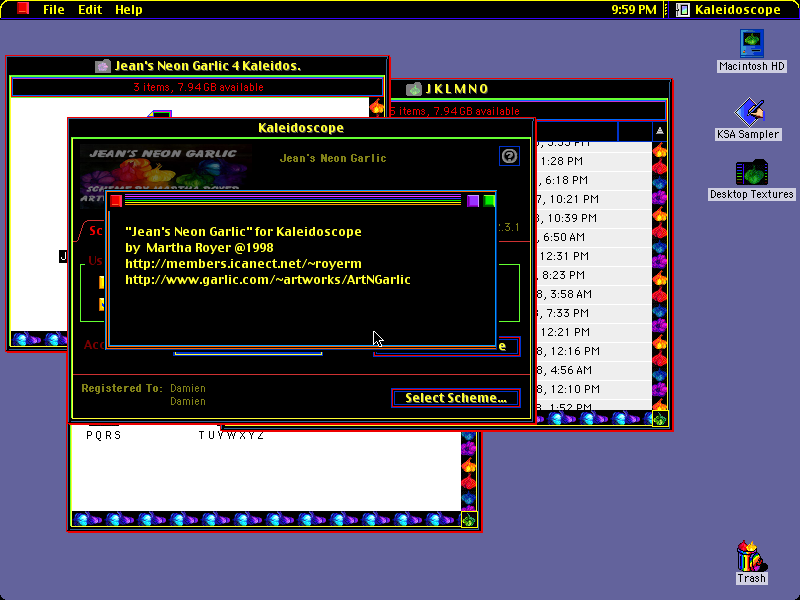Click the 'by Martha Royer @1998' credit line

[199, 248]
